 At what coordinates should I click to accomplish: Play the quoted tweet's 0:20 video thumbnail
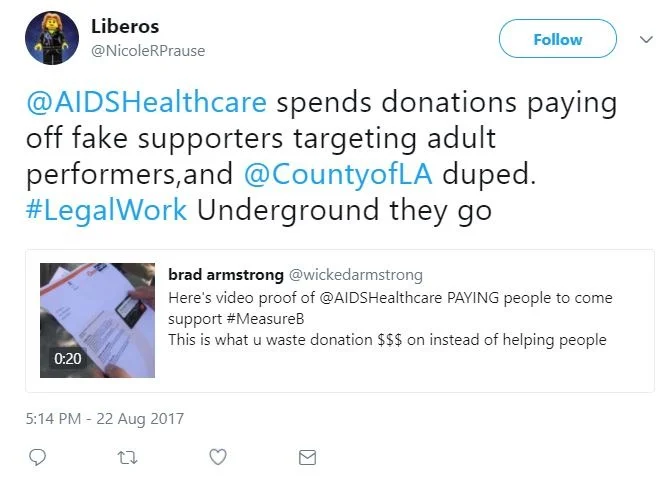(x=97, y=320)
